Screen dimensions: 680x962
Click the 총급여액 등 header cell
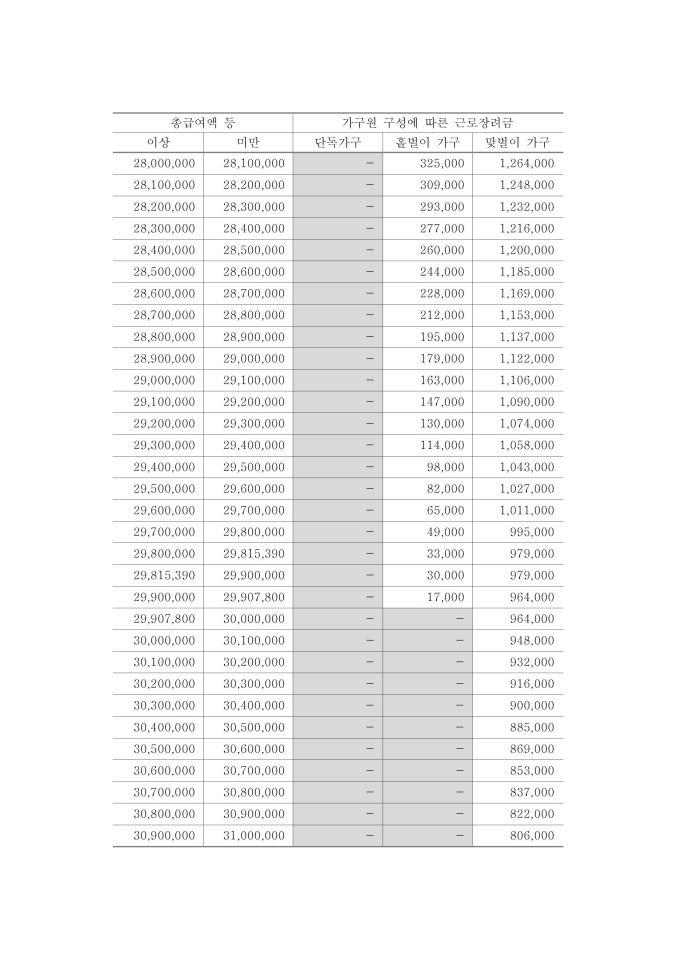click(x=203, y=122)
